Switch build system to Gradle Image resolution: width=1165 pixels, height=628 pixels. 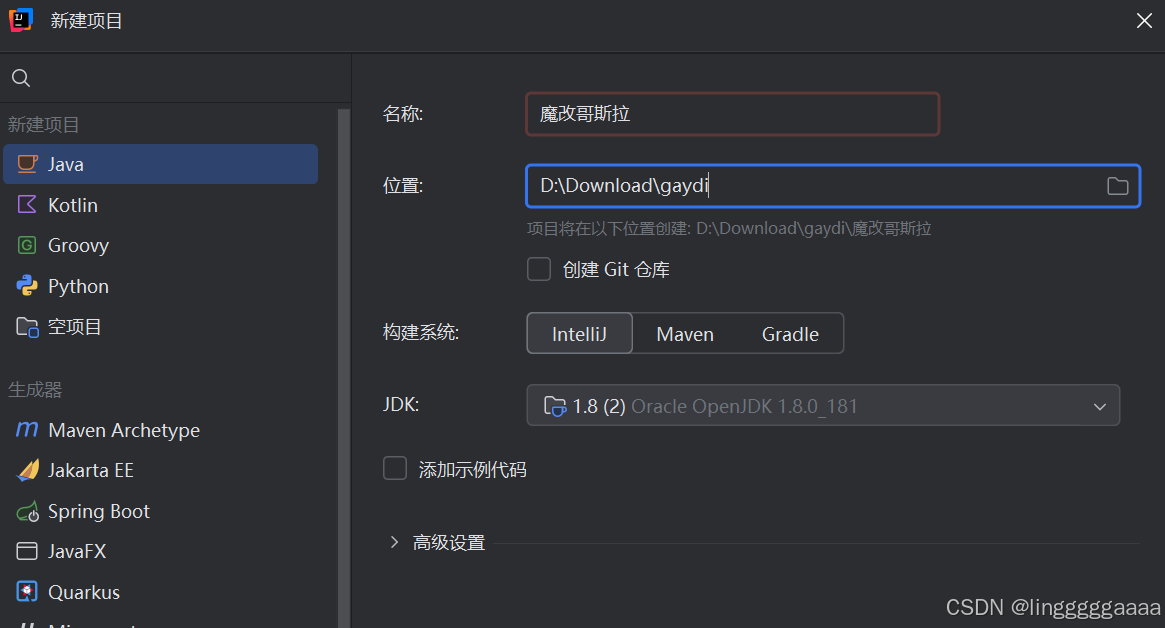point(791,334)
